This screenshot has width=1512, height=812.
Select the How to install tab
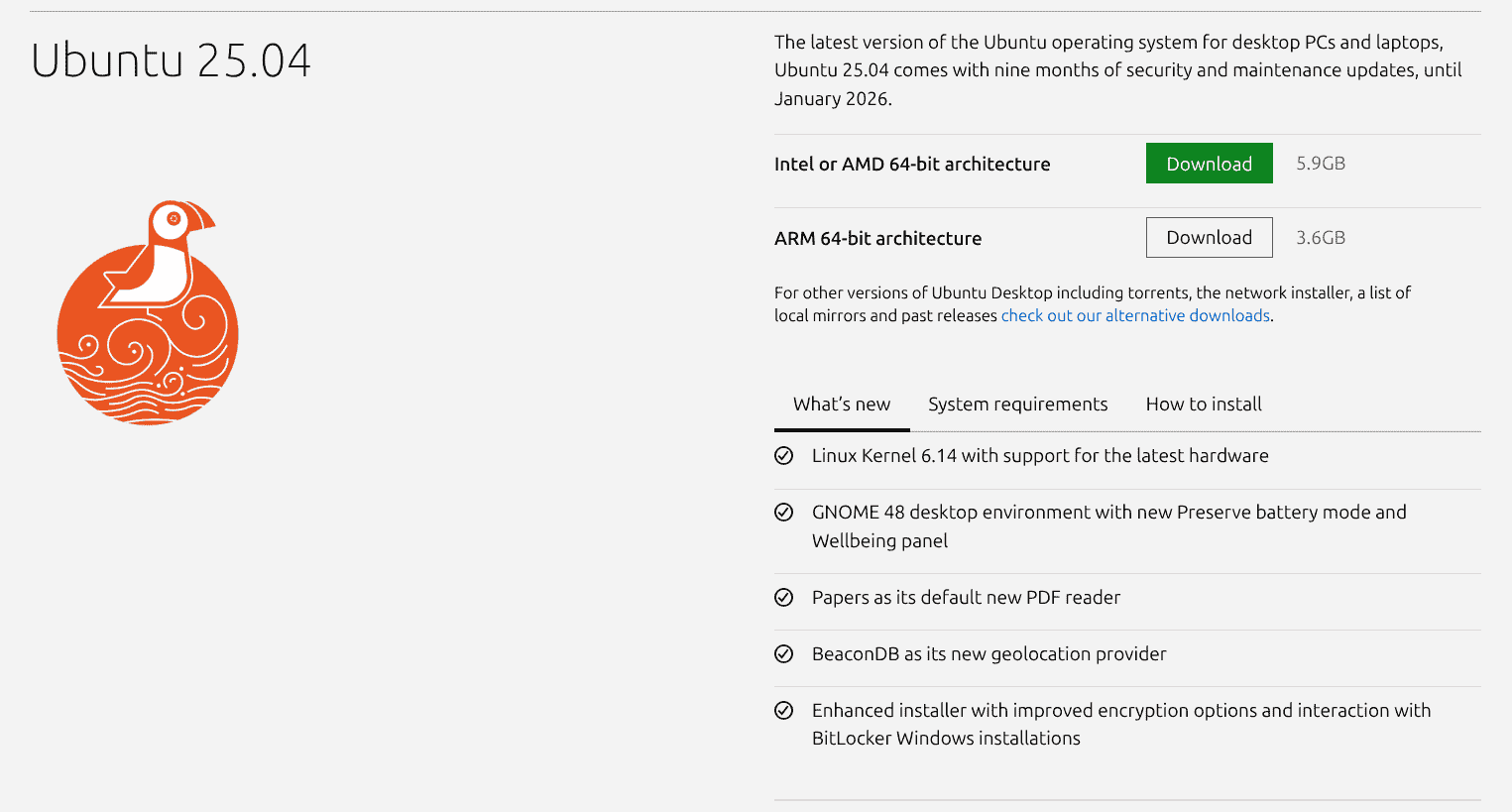1204,405
